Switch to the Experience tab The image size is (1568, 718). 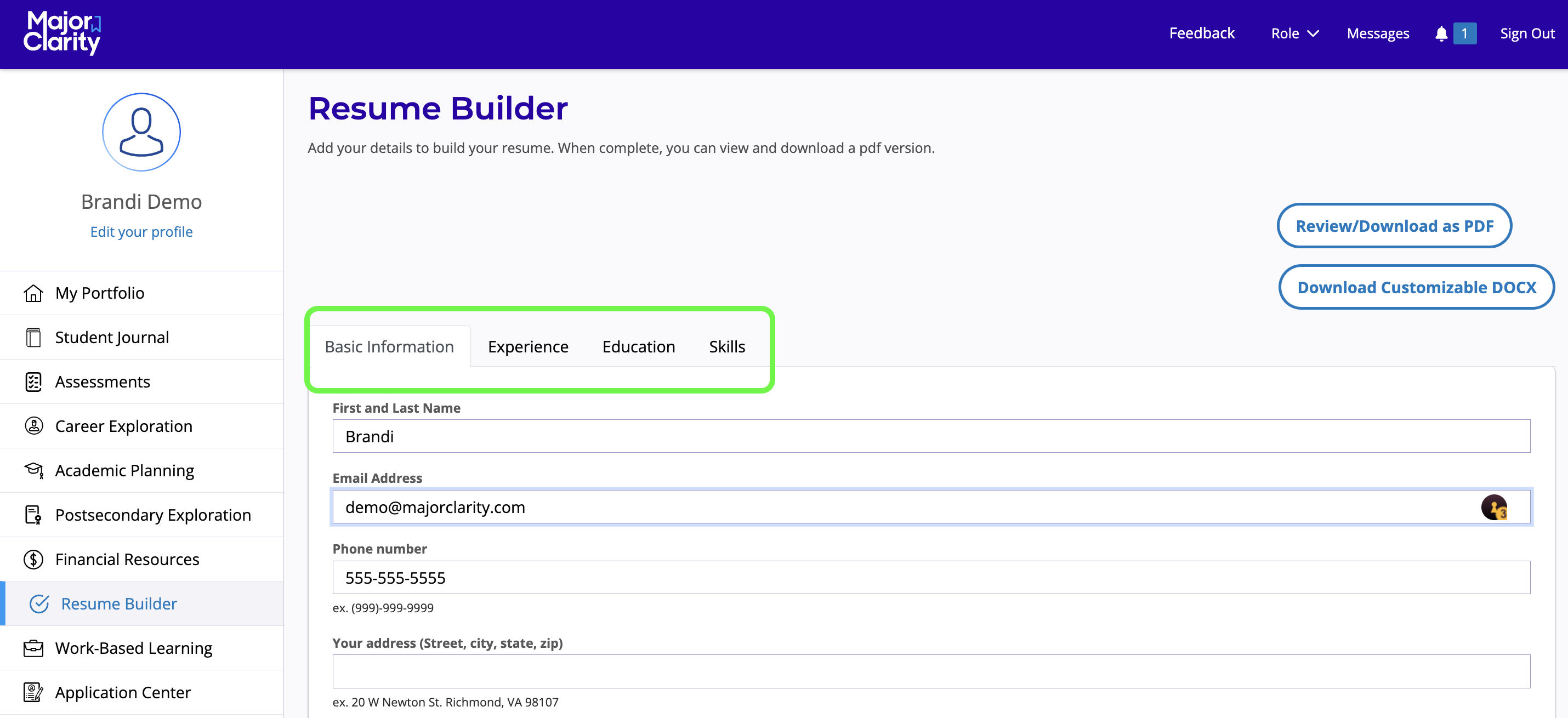[528, 347]
